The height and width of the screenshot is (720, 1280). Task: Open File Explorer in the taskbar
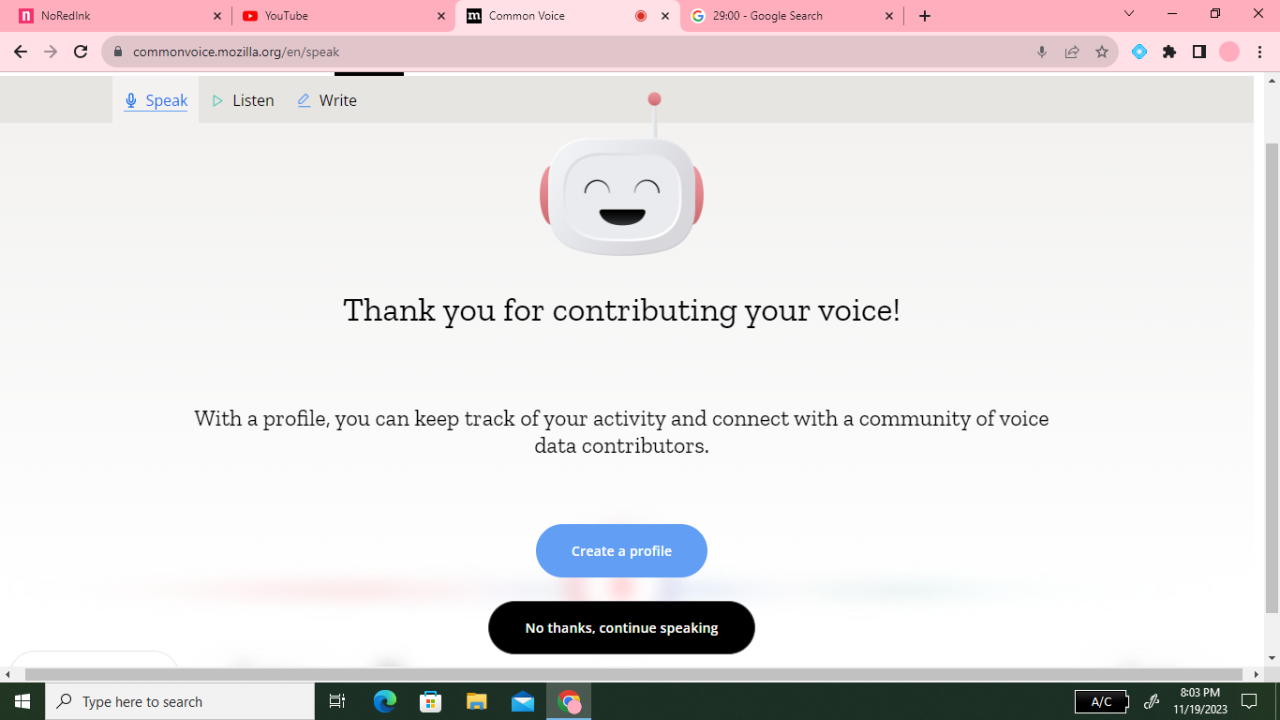point(477,701)
